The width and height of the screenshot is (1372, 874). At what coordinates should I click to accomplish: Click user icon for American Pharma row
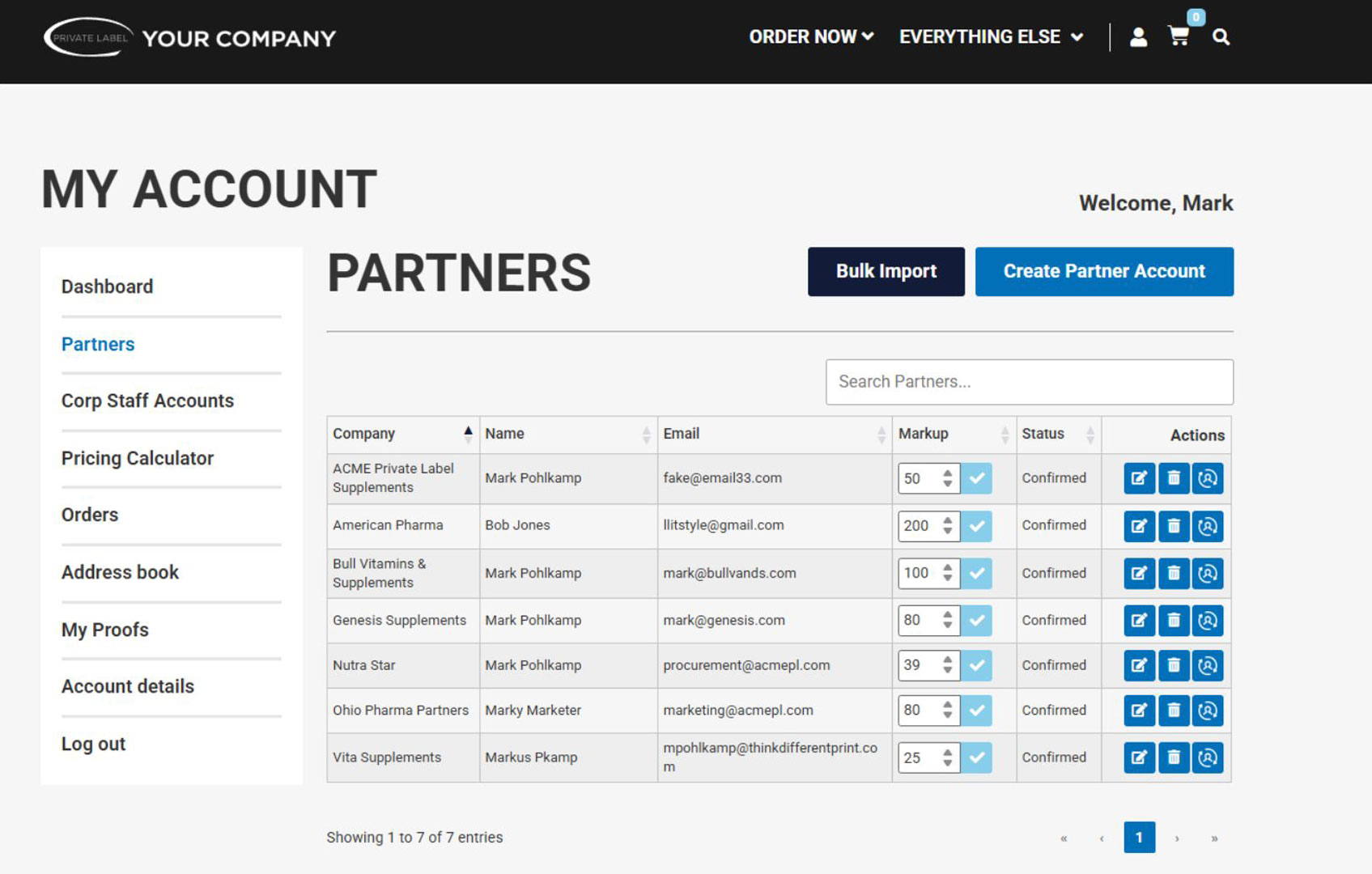1208,526
